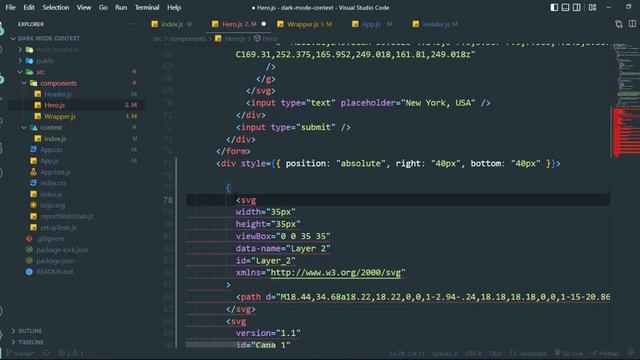Click the .gitignore git file icon

(29, 238)
